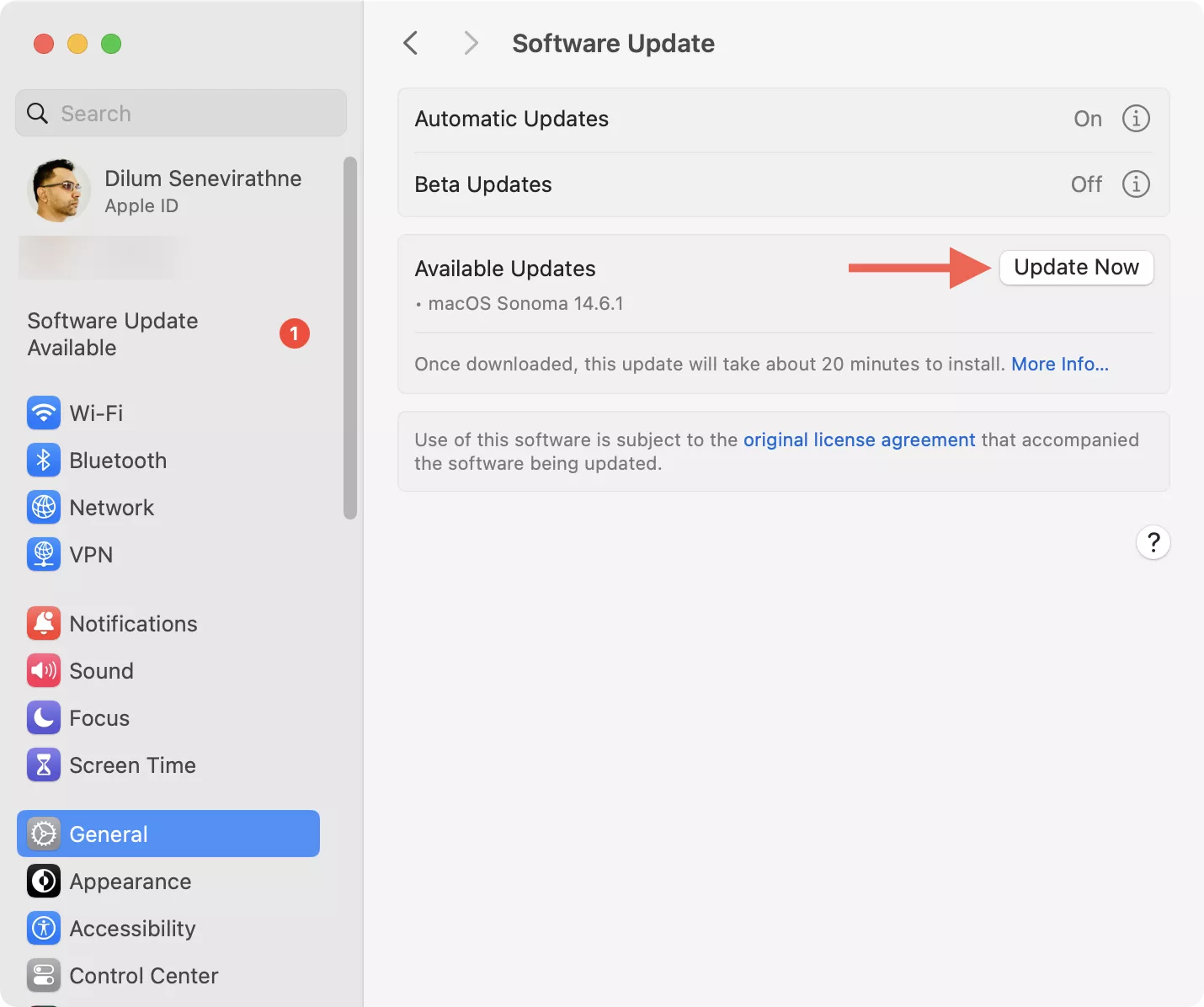Screen dimensions: 1204x1007
Task: Go back with the left chevron
Action: [x=411, y=43]
